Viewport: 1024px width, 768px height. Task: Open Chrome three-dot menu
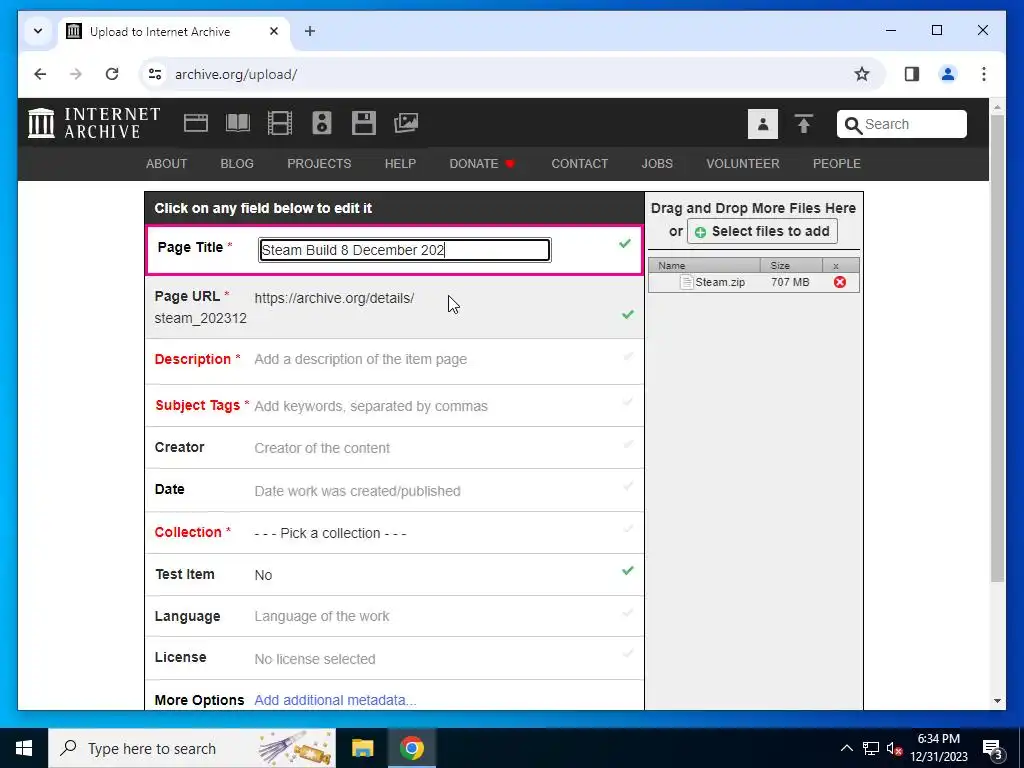tap(984, 74)
